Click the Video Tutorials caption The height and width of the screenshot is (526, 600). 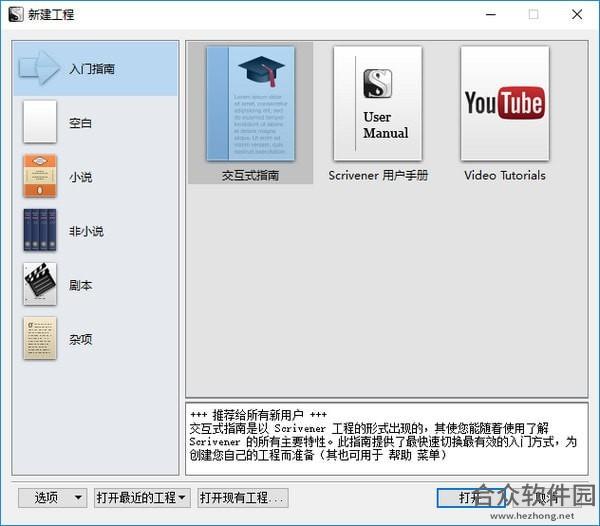[x=505, y=176]
